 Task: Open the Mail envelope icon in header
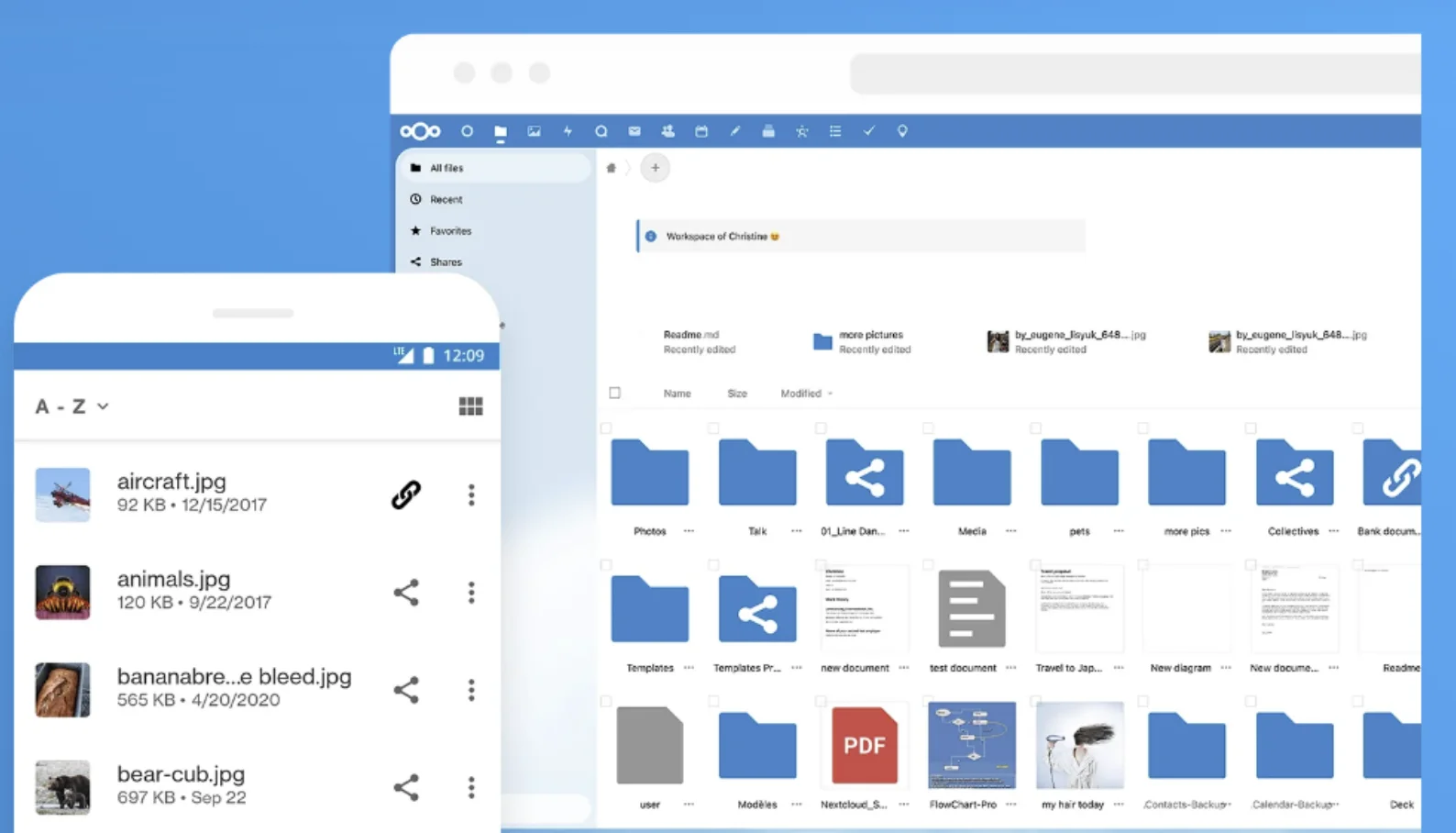tap(634, 131)
